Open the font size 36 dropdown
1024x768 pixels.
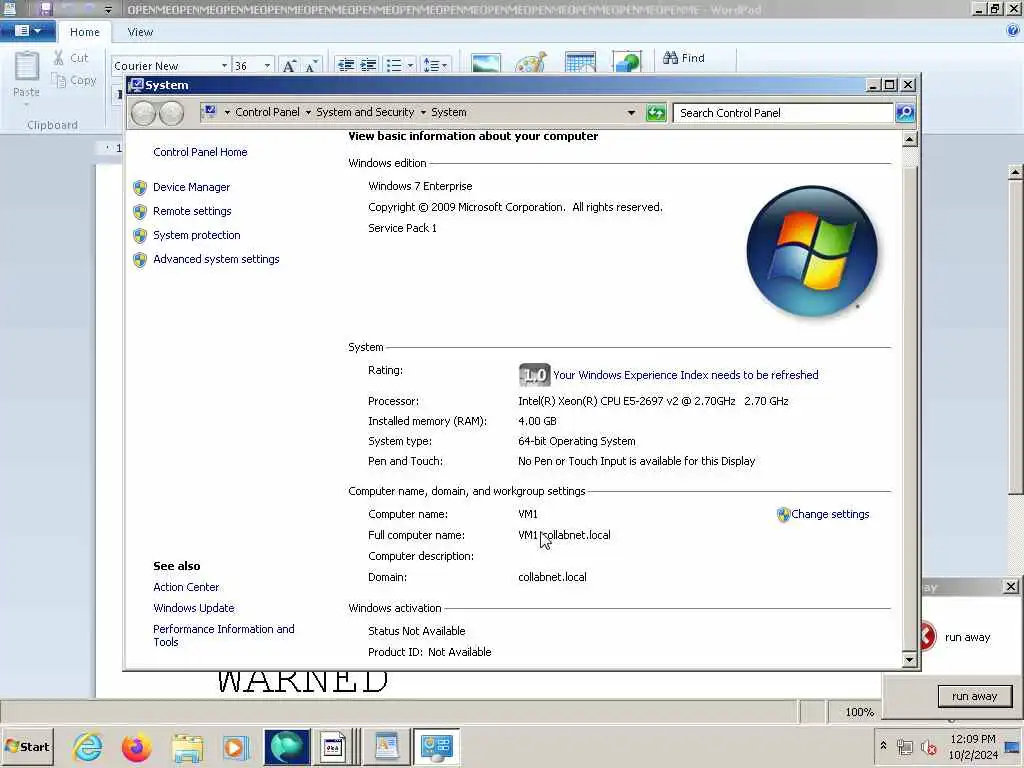[267, 65]
